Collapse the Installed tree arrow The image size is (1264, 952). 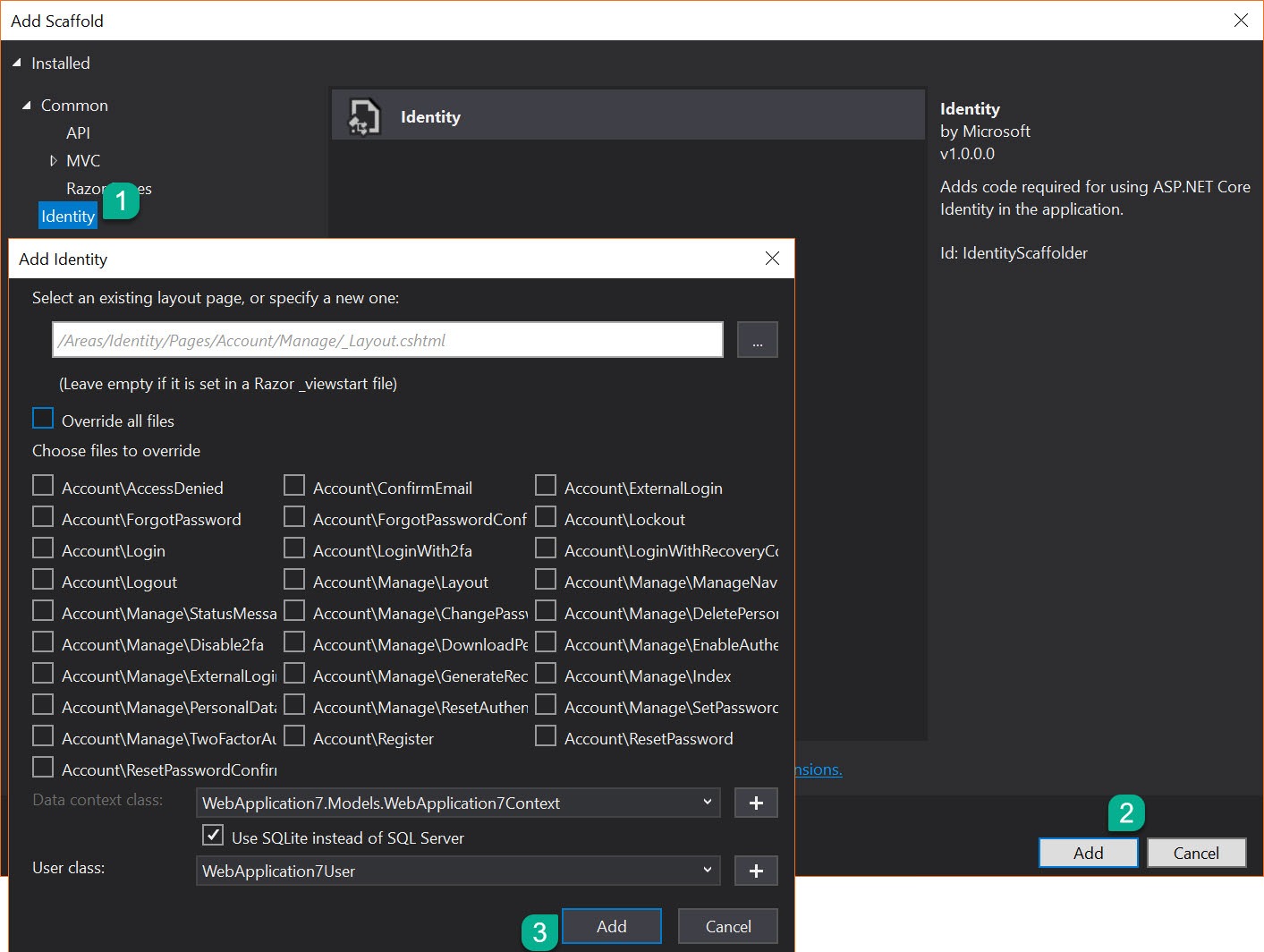coord(17,63)
